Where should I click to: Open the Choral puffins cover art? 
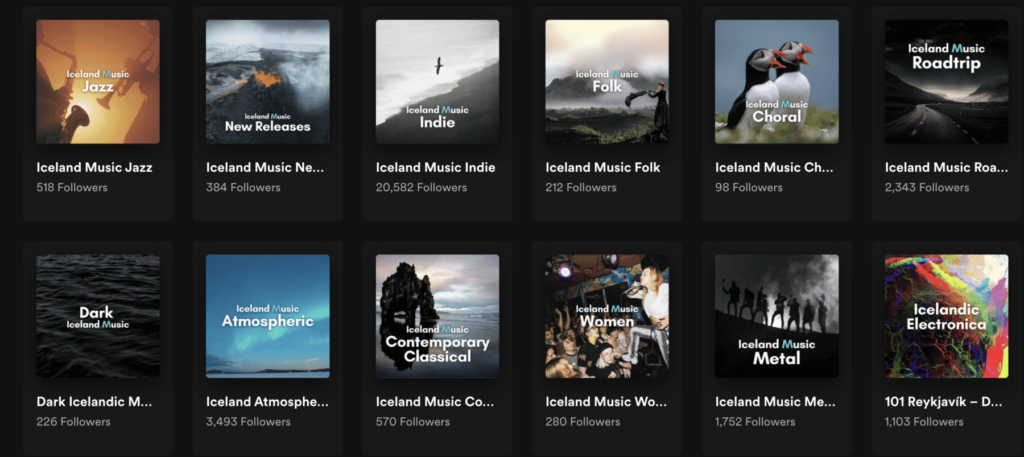click(777, 82)
